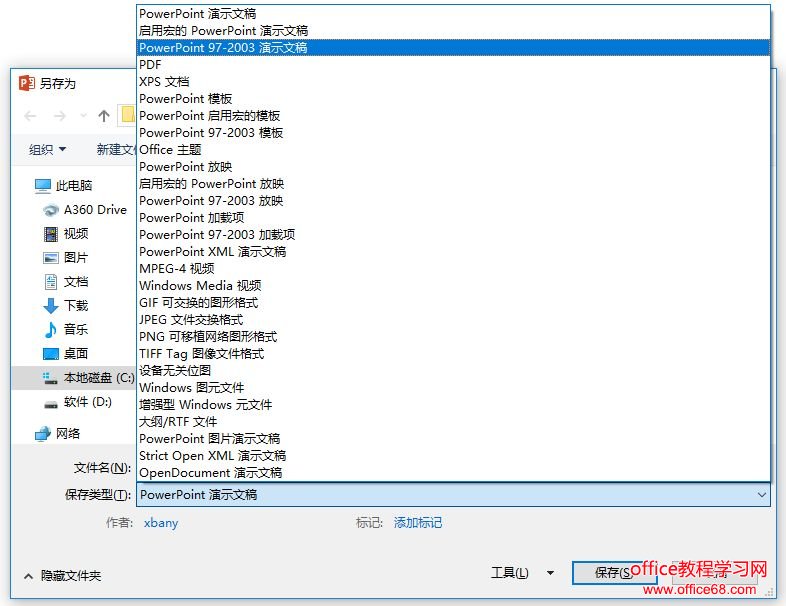Click the A360 Drive icon
The width and height of the screenshot is (786, 606).
point(51,210)
